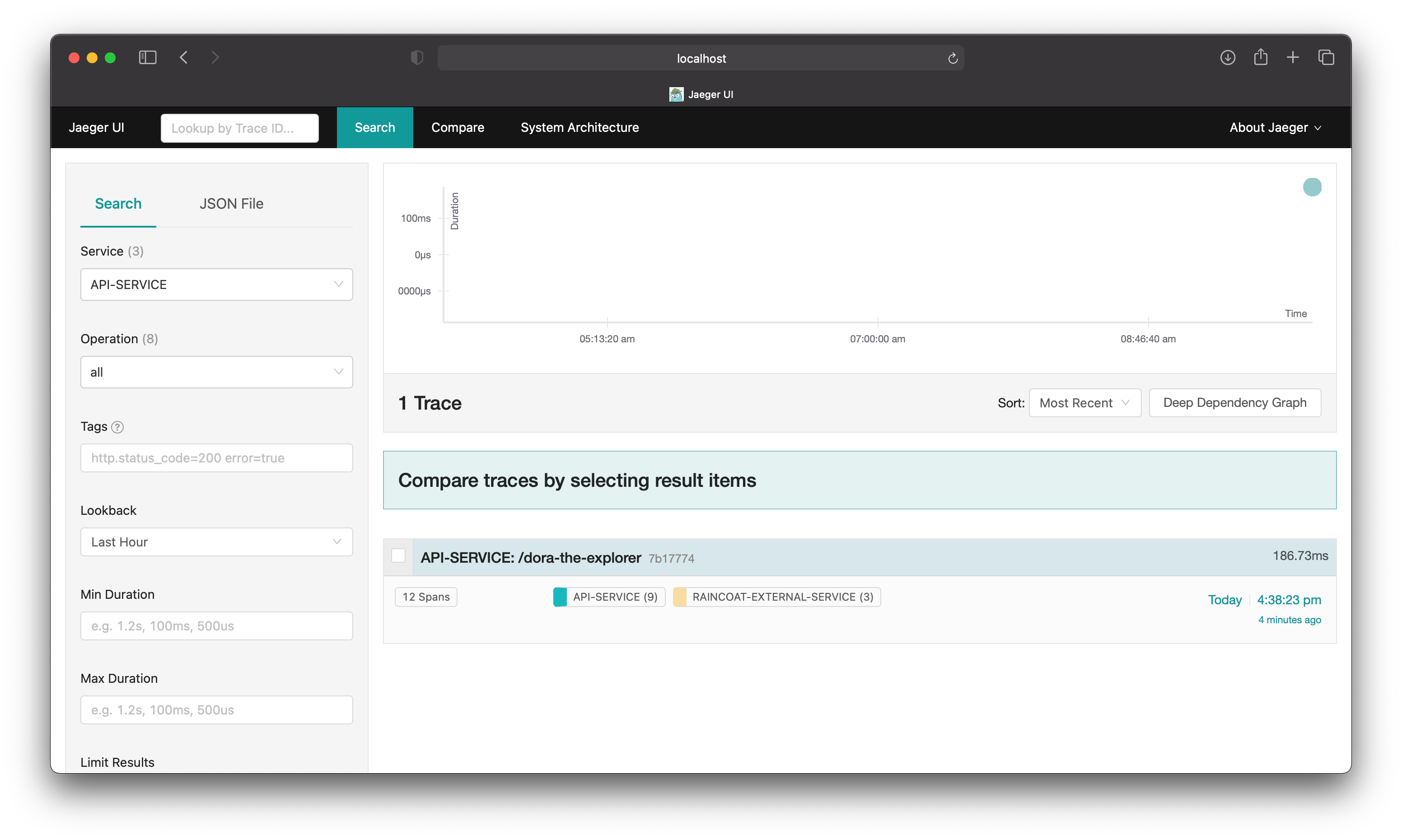The width and height of the screenshot is (1402, 840).
Task: Click the teal dot in the scatter plot
Action: (x=1313, y=187)
